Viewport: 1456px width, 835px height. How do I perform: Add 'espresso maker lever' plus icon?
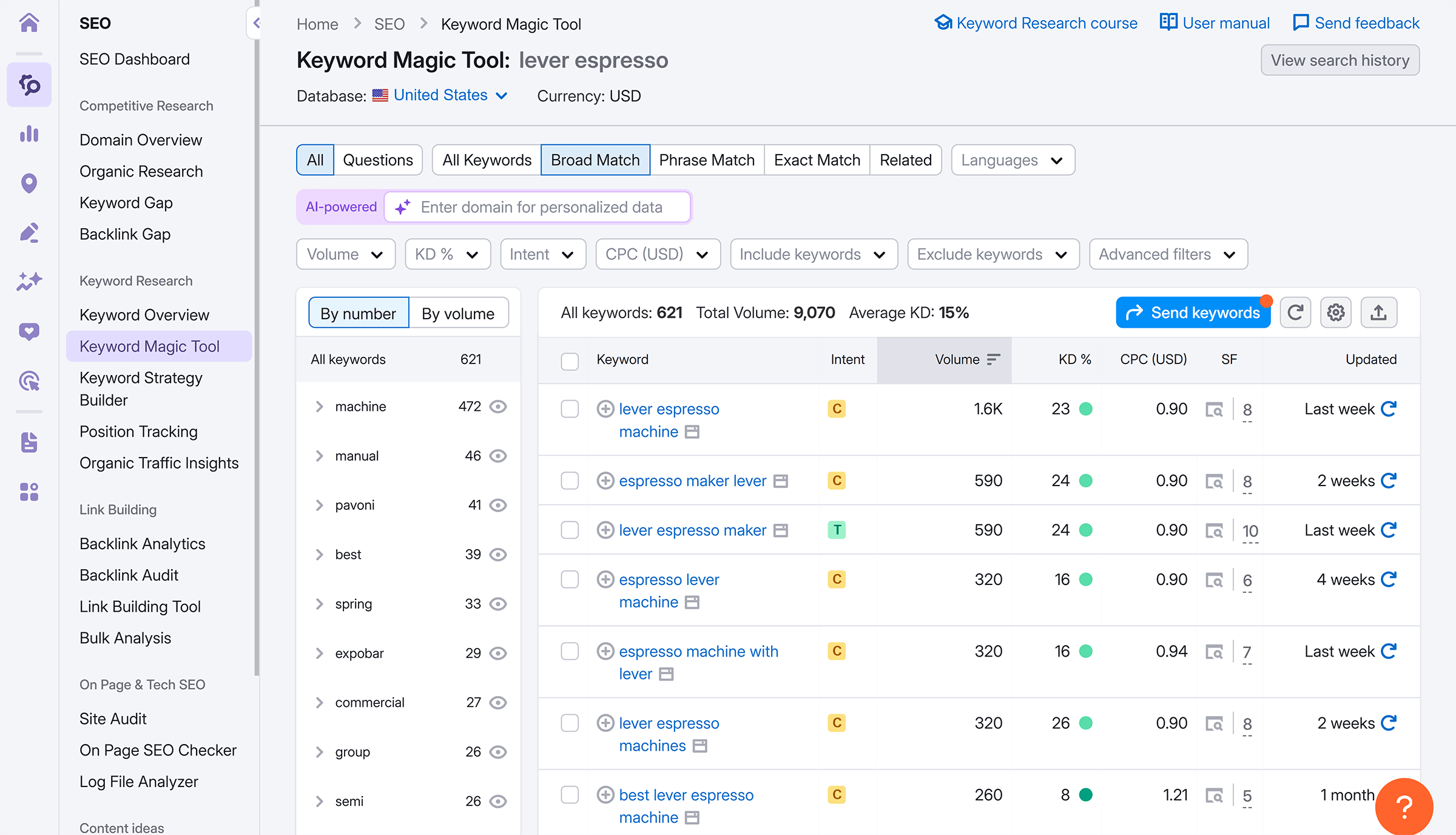(x=605, y=481)
